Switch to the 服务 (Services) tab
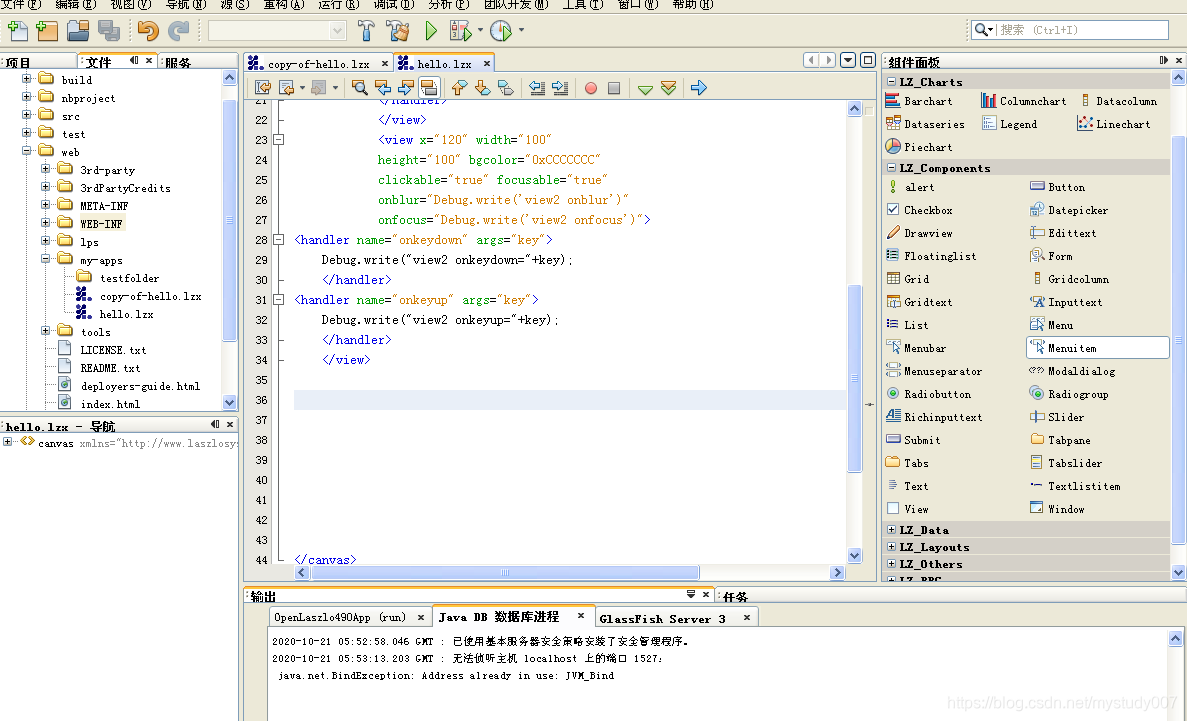This screenshot has height=721, width=1187. click(x=178, y=63)
